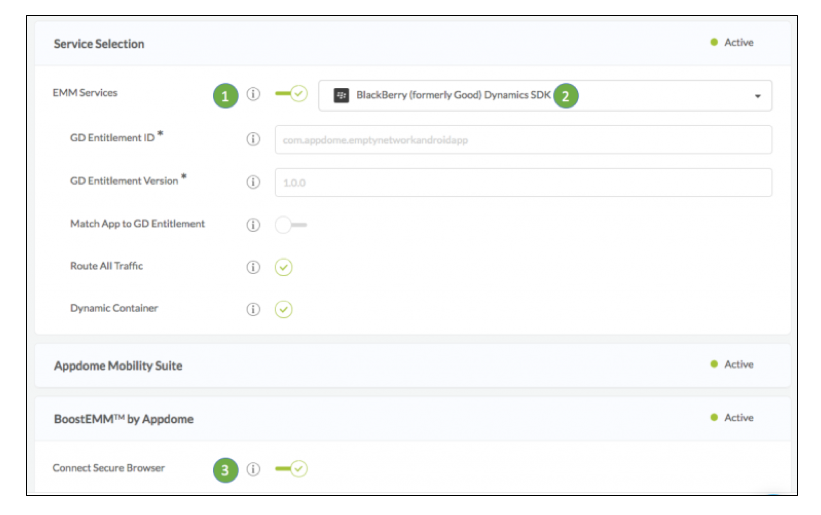Click Active status in Appdome Mobility Suite
Image resolution: width=821 pixels, height=515 pixels.
[732, 364]
